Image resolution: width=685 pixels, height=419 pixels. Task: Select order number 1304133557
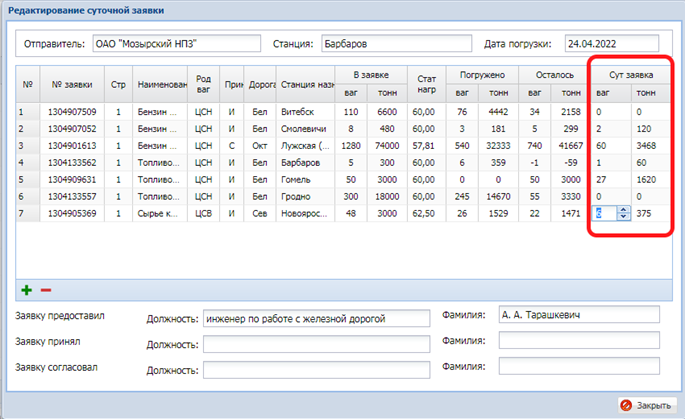coord(72,197)
